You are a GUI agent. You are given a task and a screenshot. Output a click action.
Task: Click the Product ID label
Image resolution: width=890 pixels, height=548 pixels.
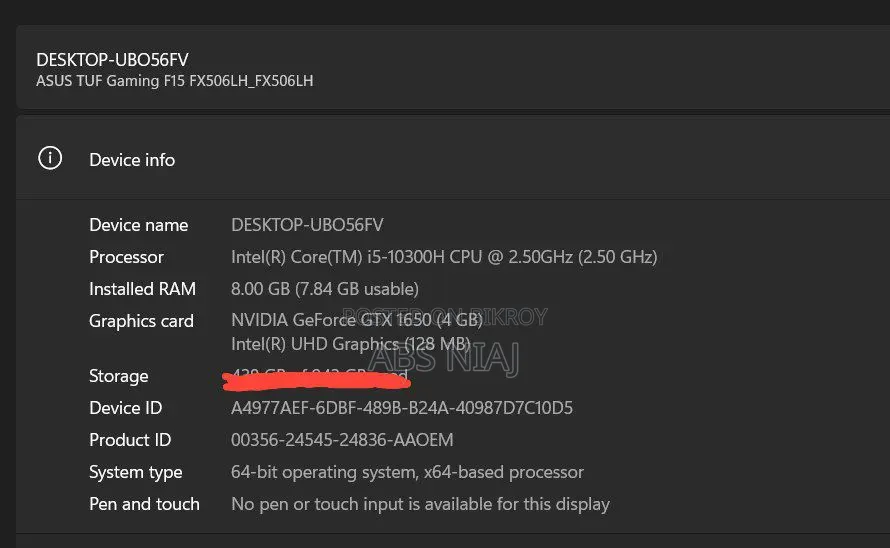point(130,440)
